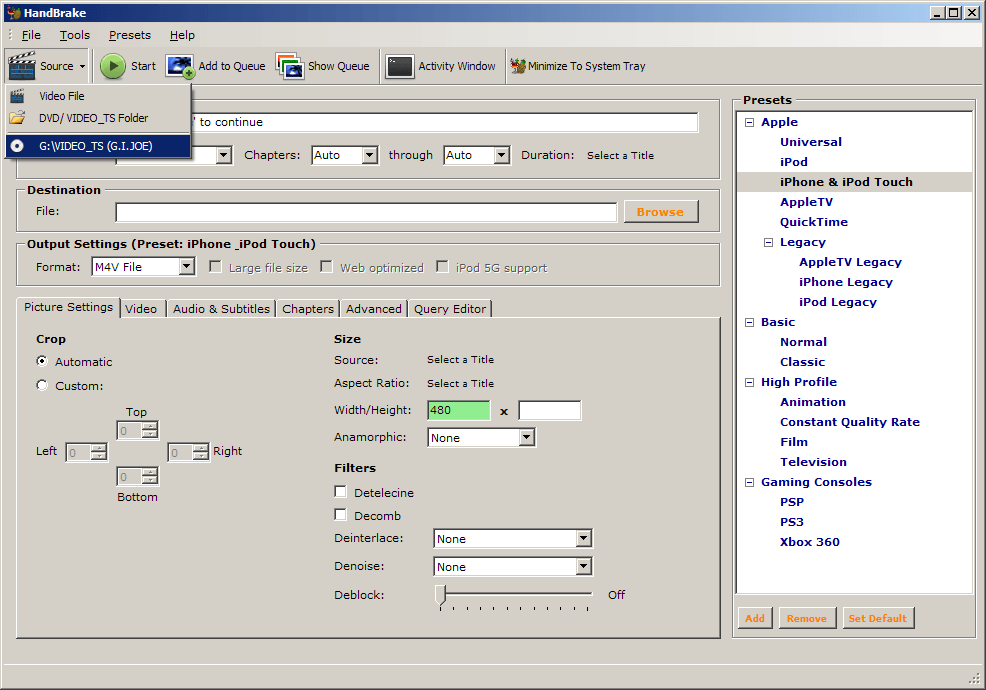
Task: Select the Animation preset
Action: [x=812, y=402]
